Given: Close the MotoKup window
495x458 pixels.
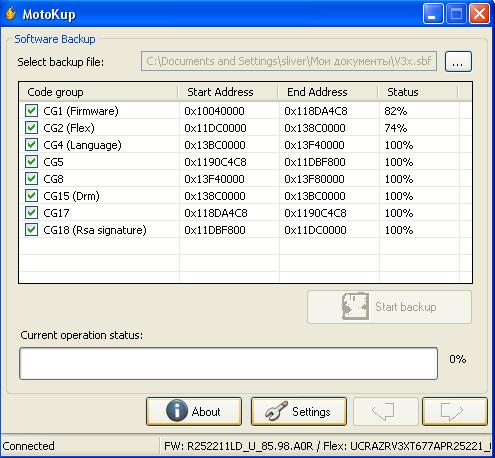Looking at the screenshot, I should tap(479, 14).
